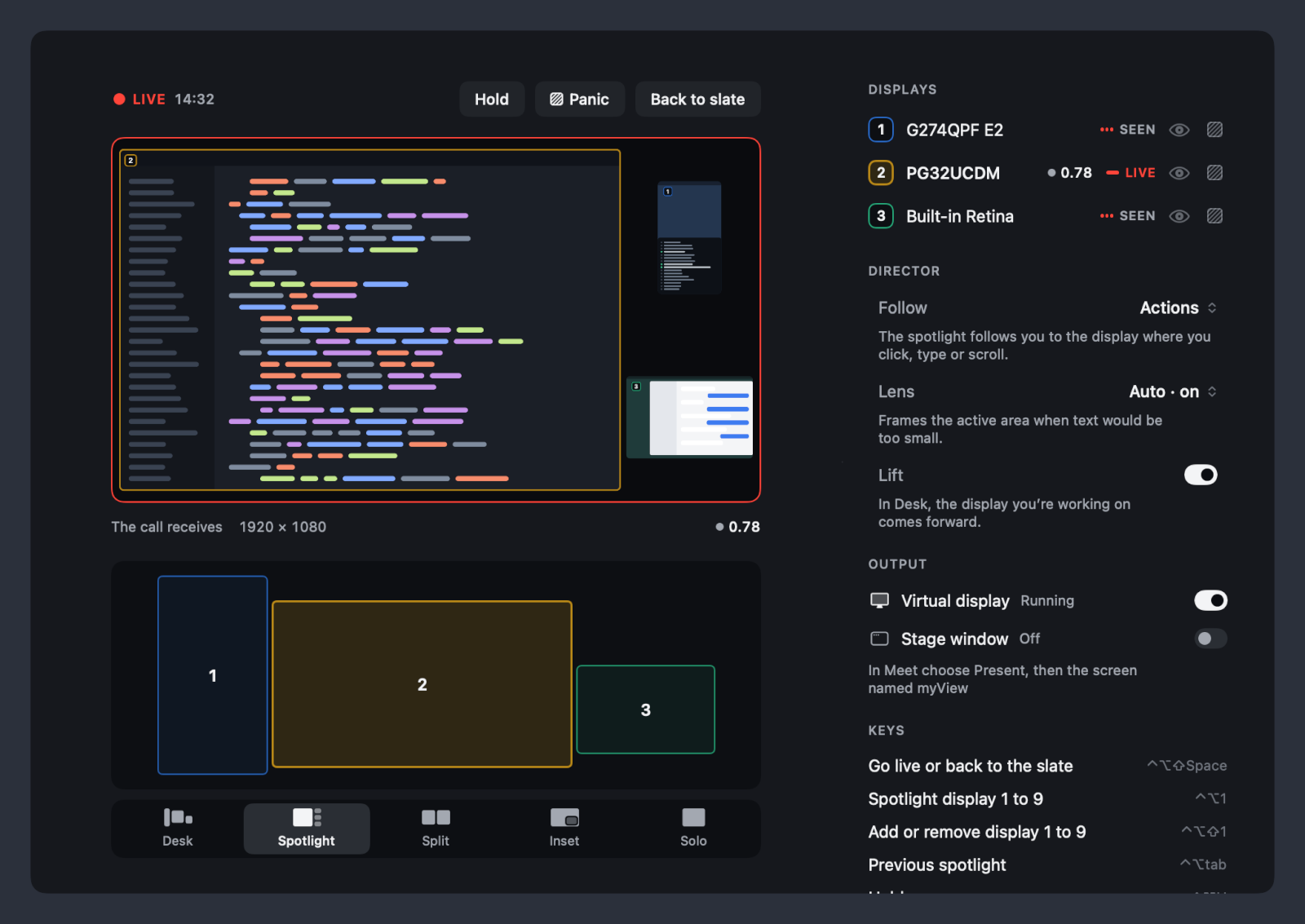This screenshot has height=924, width=1305.
Task: Click the PG32UCDM display name
Action: 953,173
